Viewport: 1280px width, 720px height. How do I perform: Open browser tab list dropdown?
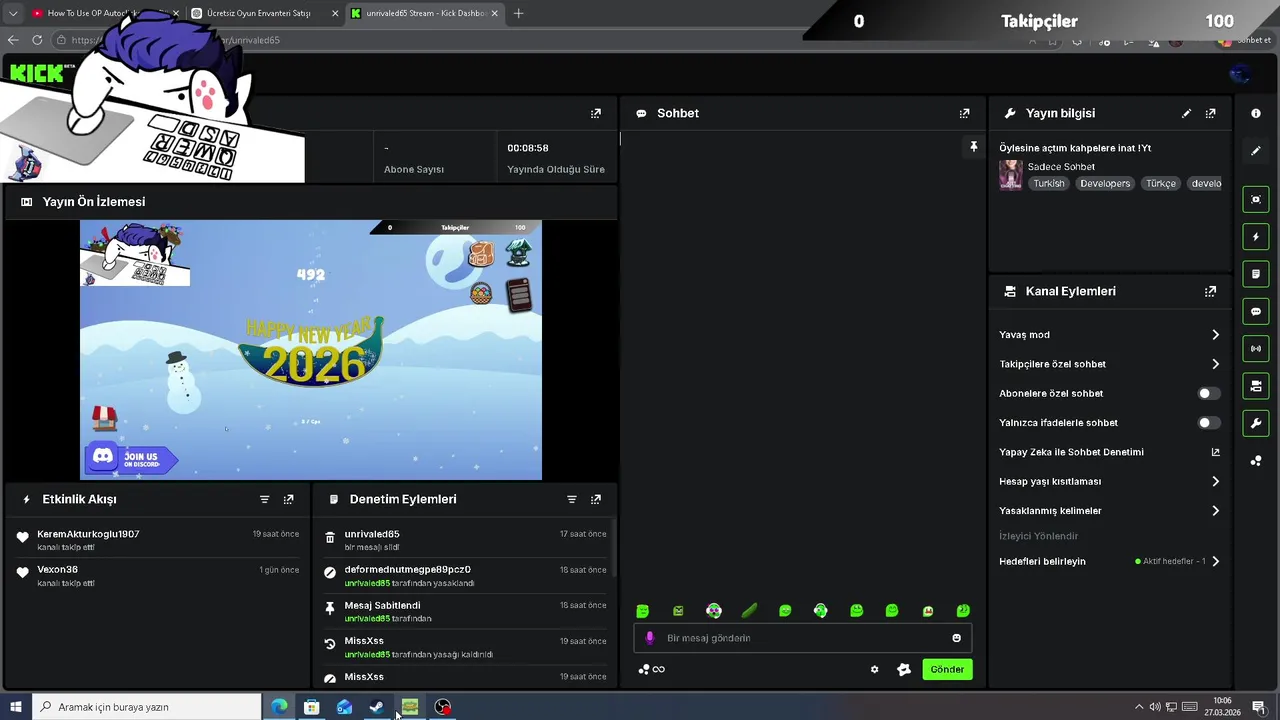pyautogui.click(x=13, y=13)
